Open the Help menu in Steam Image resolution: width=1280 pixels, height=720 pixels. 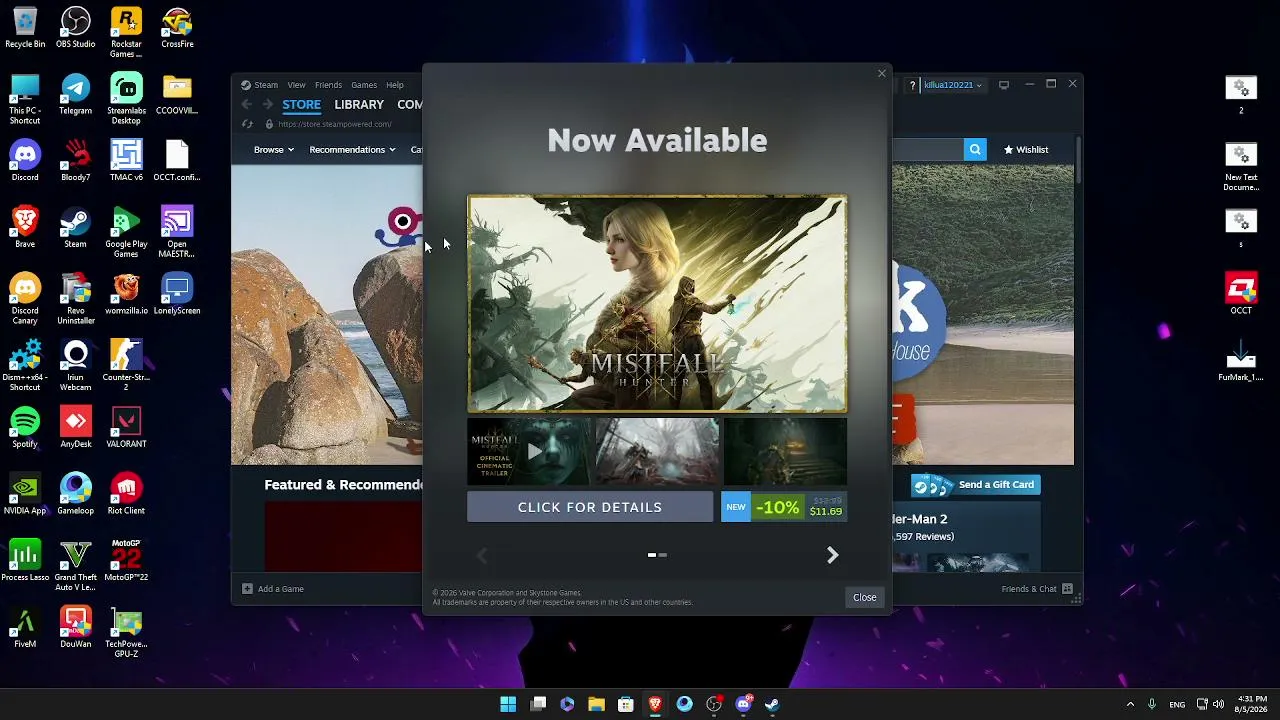point(395,85)
